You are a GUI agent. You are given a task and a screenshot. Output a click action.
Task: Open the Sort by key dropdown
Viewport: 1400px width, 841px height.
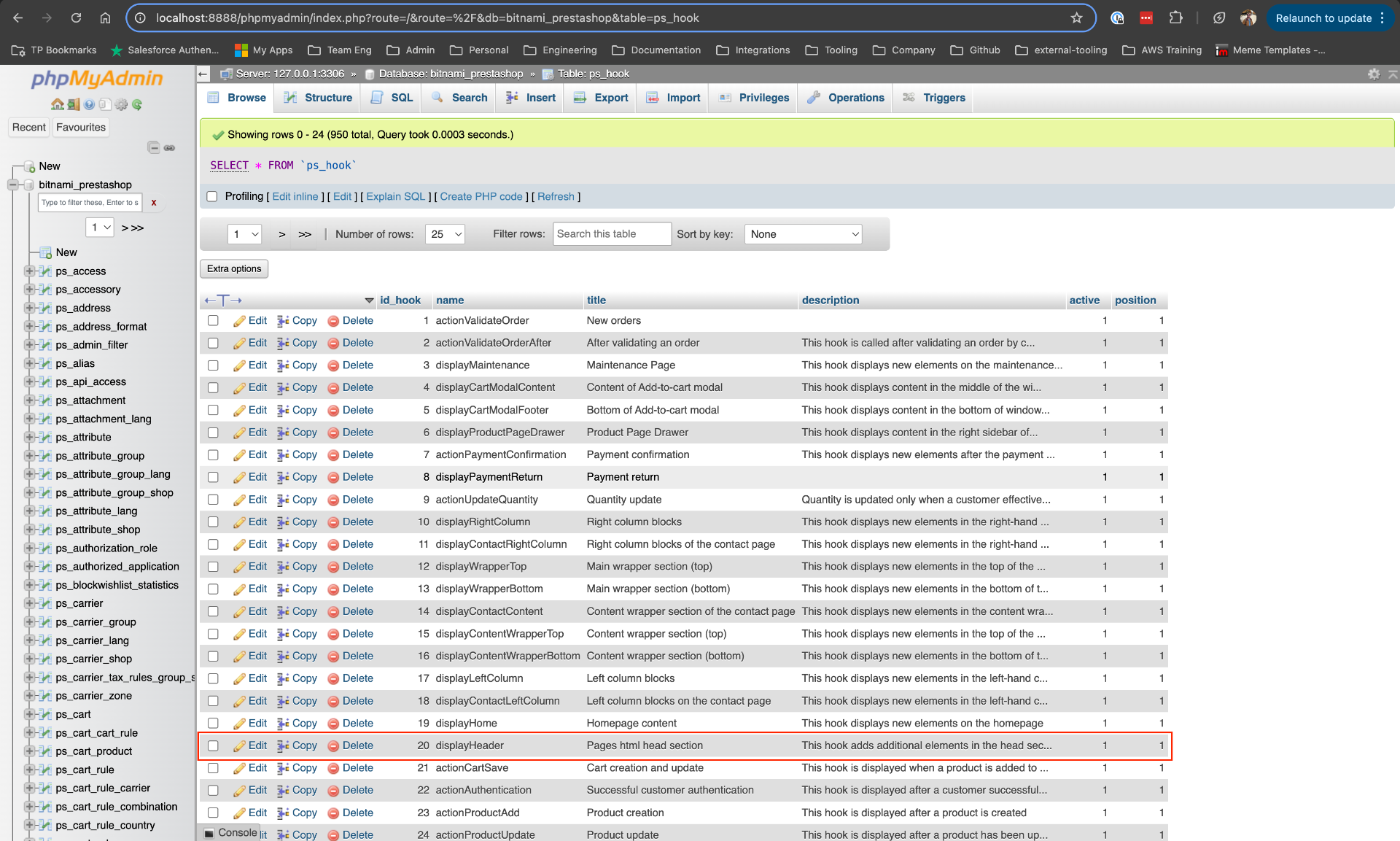coord(803,234)
